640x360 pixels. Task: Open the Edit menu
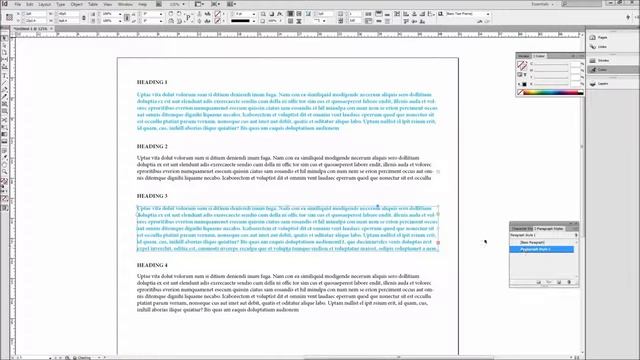coord(30,4)
